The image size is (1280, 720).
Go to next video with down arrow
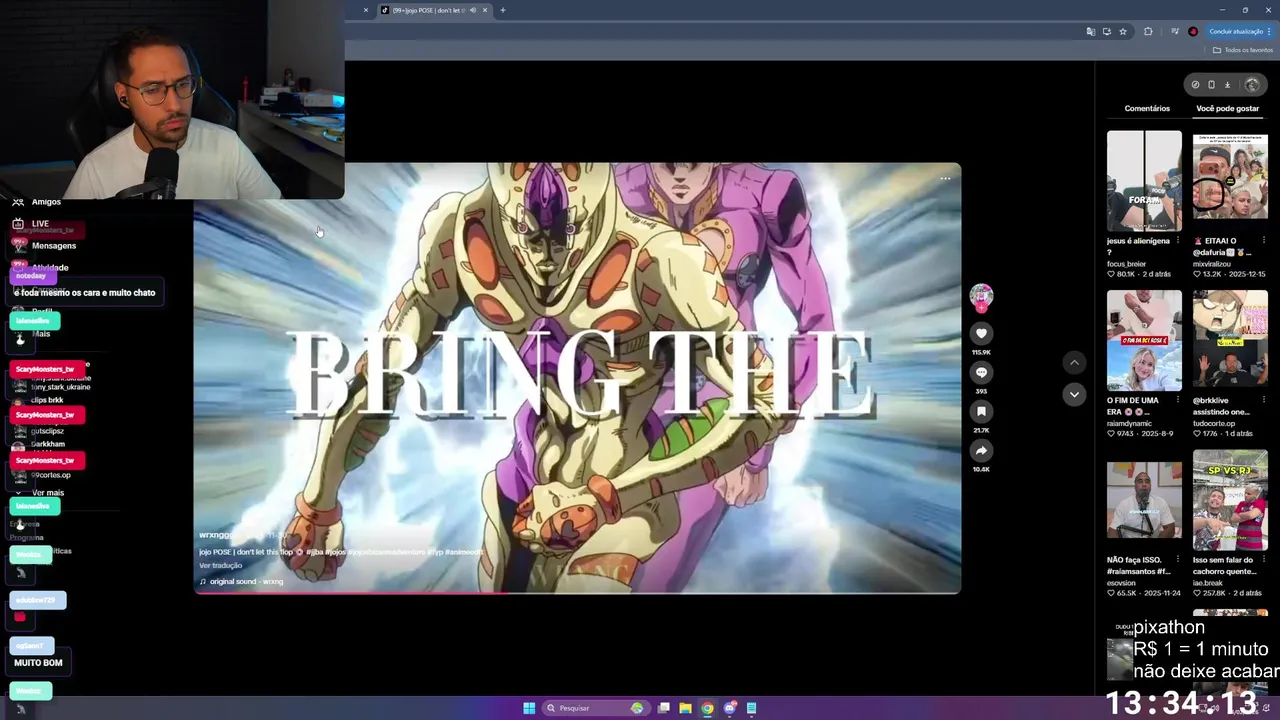click(1074, 394)
